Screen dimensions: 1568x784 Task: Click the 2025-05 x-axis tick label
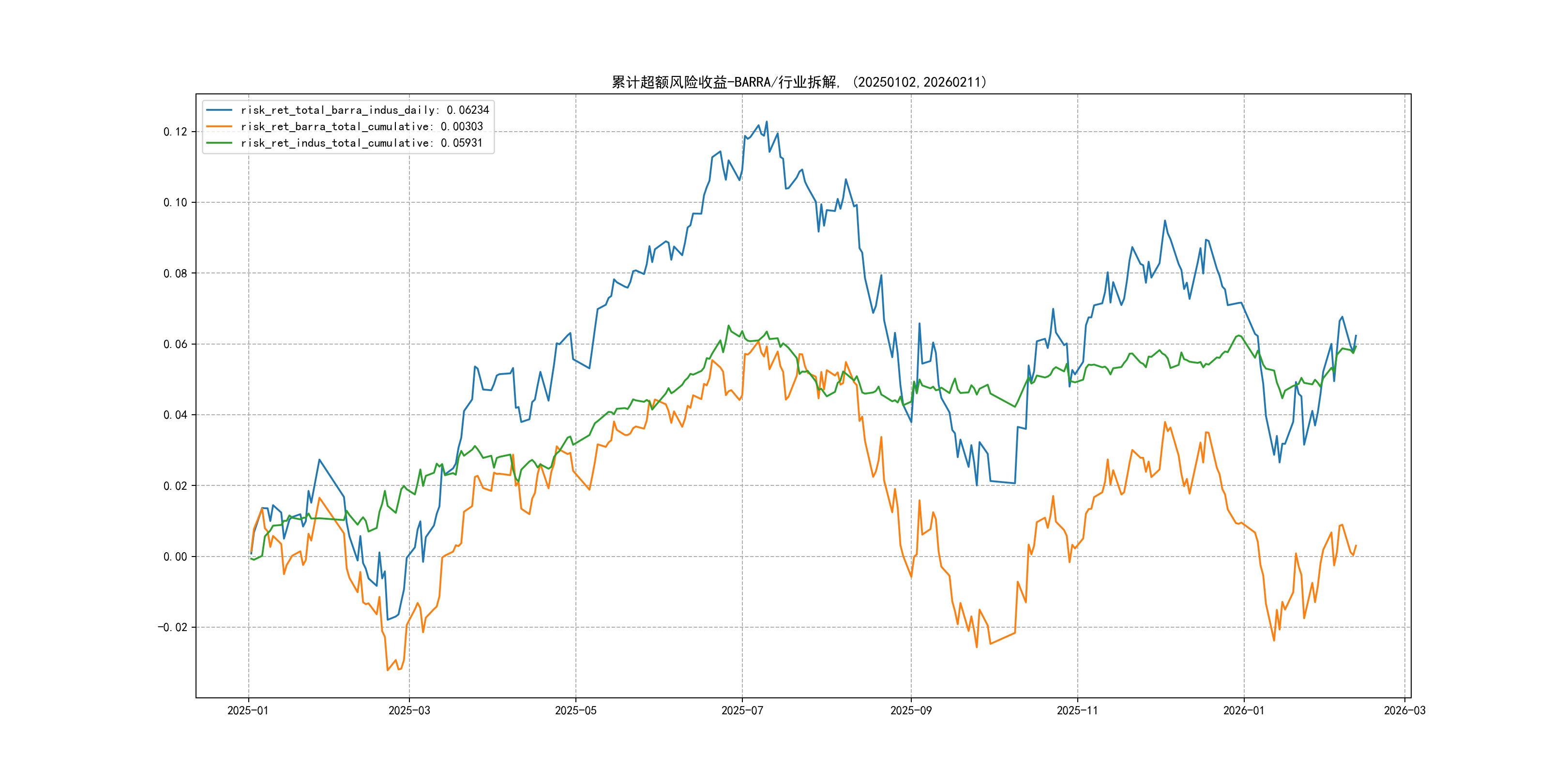(576, 710)
